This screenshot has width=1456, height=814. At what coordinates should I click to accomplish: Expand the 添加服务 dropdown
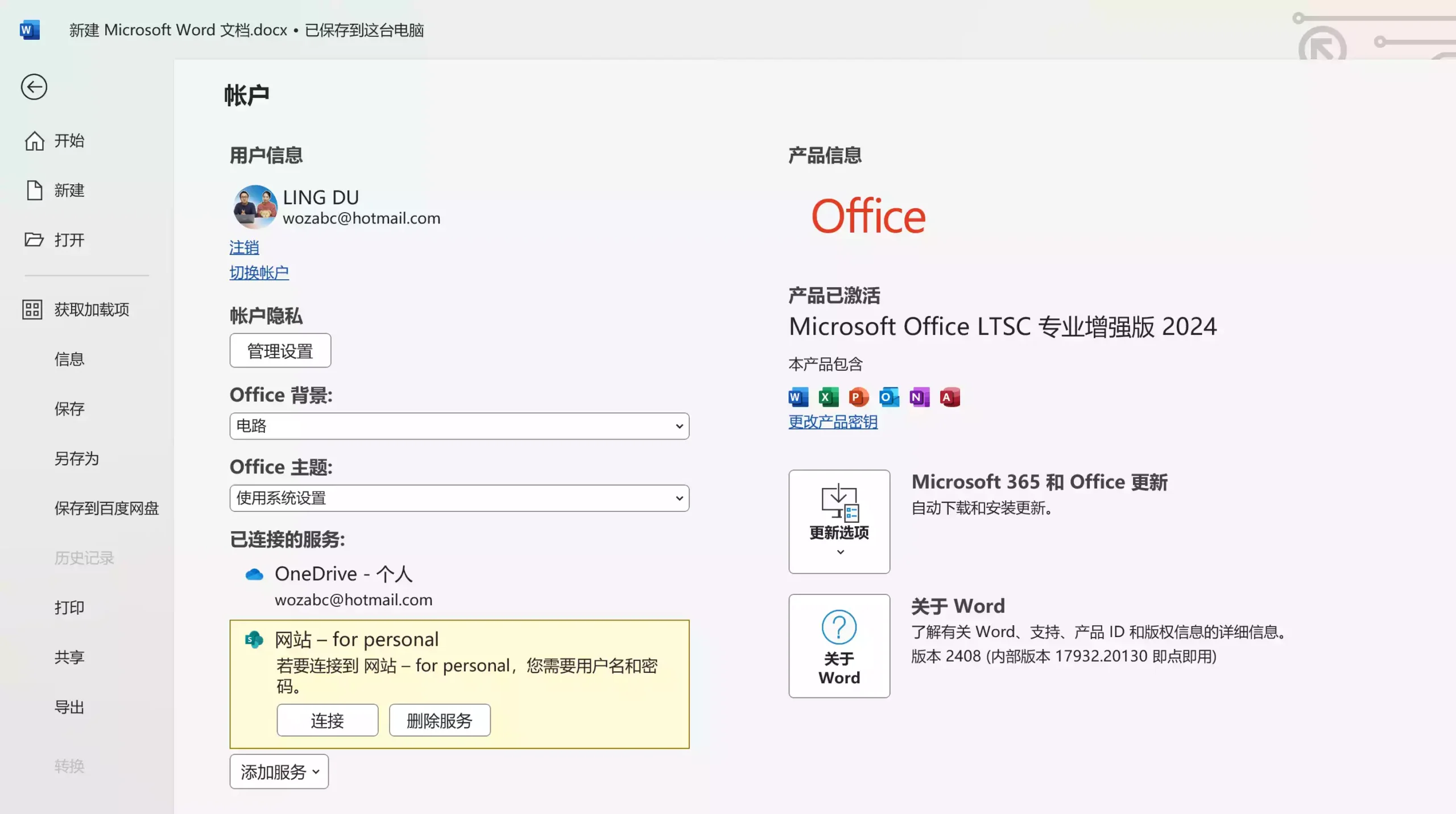tap(279, 772)
